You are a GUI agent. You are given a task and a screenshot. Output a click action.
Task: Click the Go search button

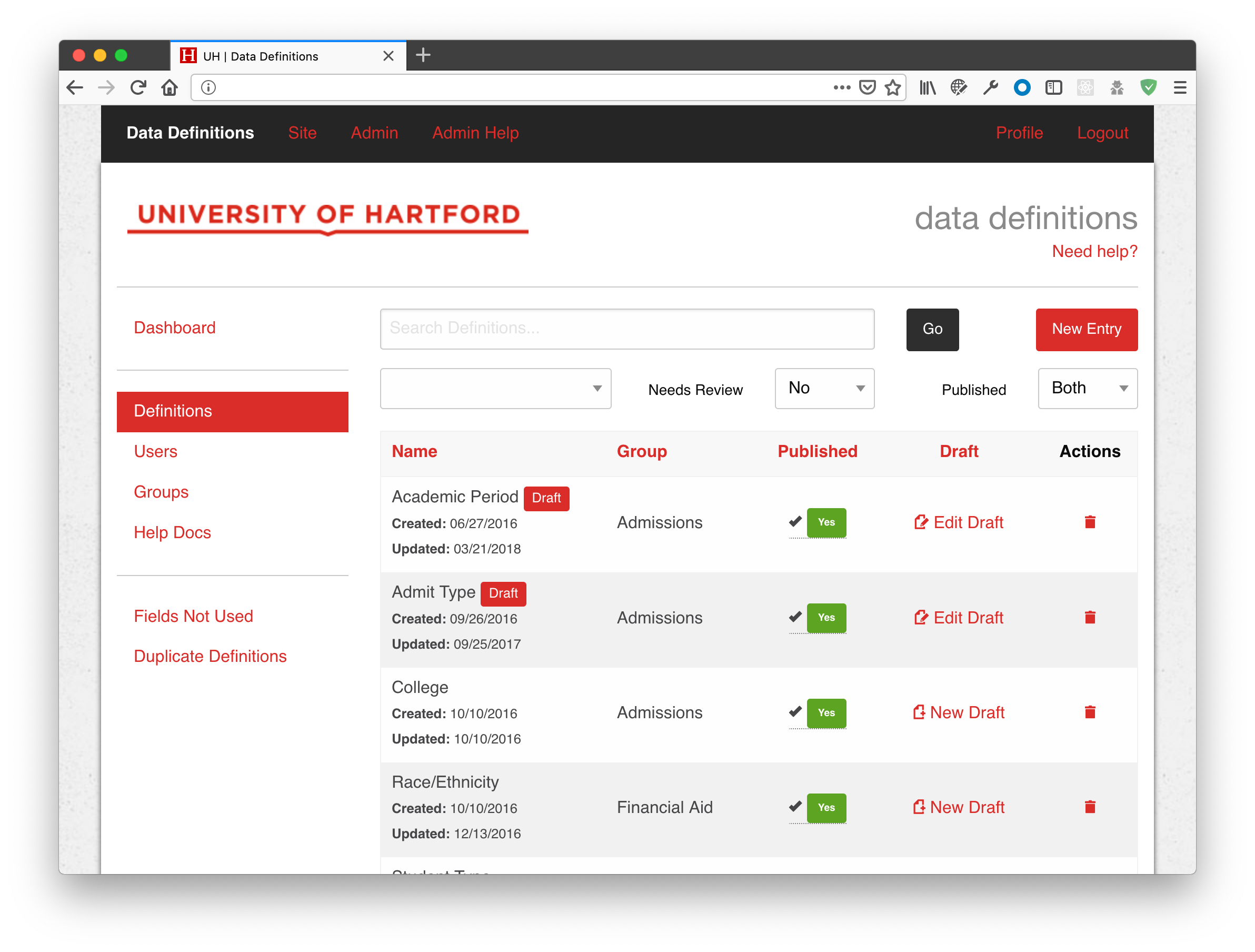pos(932,330)
